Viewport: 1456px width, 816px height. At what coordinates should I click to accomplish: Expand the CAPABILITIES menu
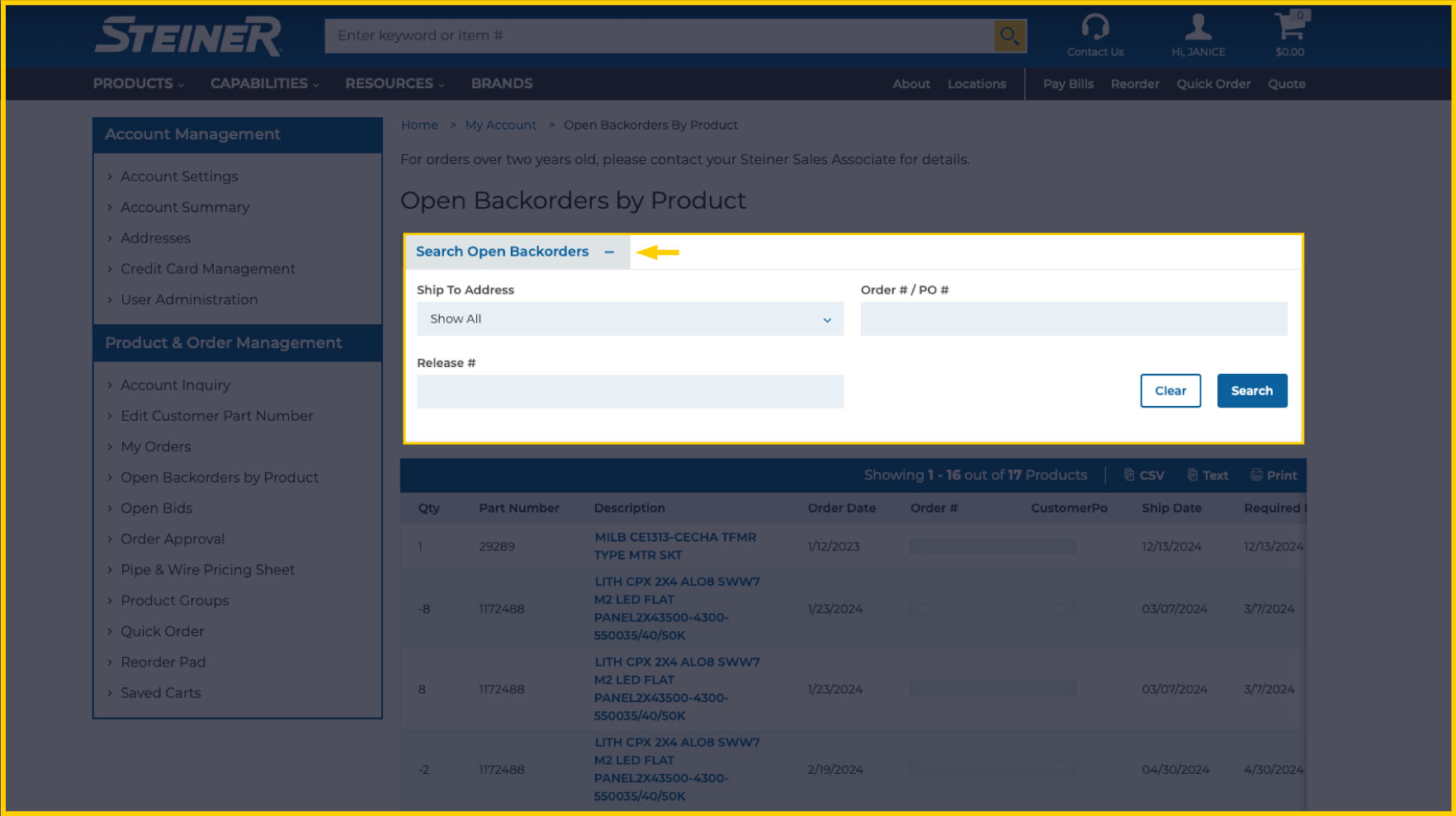pos(265,83)
